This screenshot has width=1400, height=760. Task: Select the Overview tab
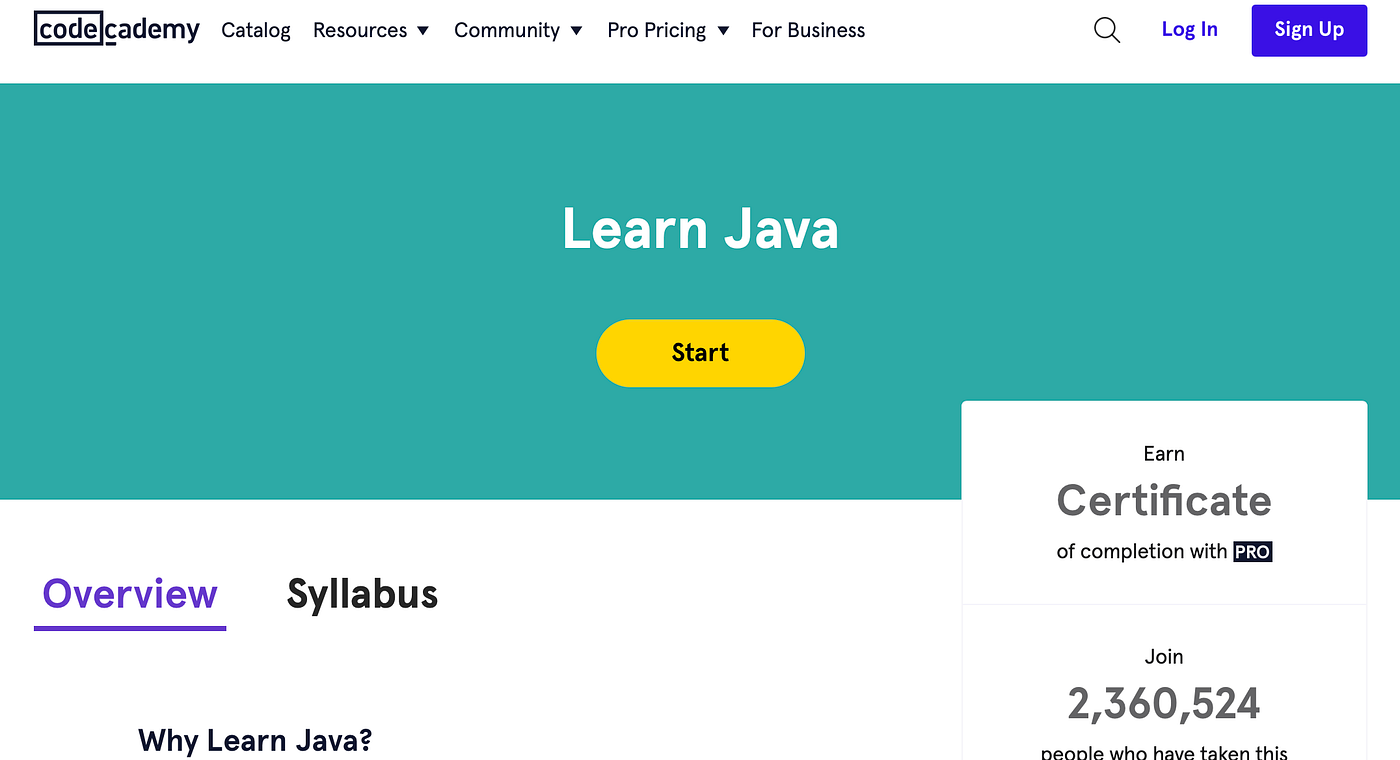pyautogui.click(x=129, y=594)
